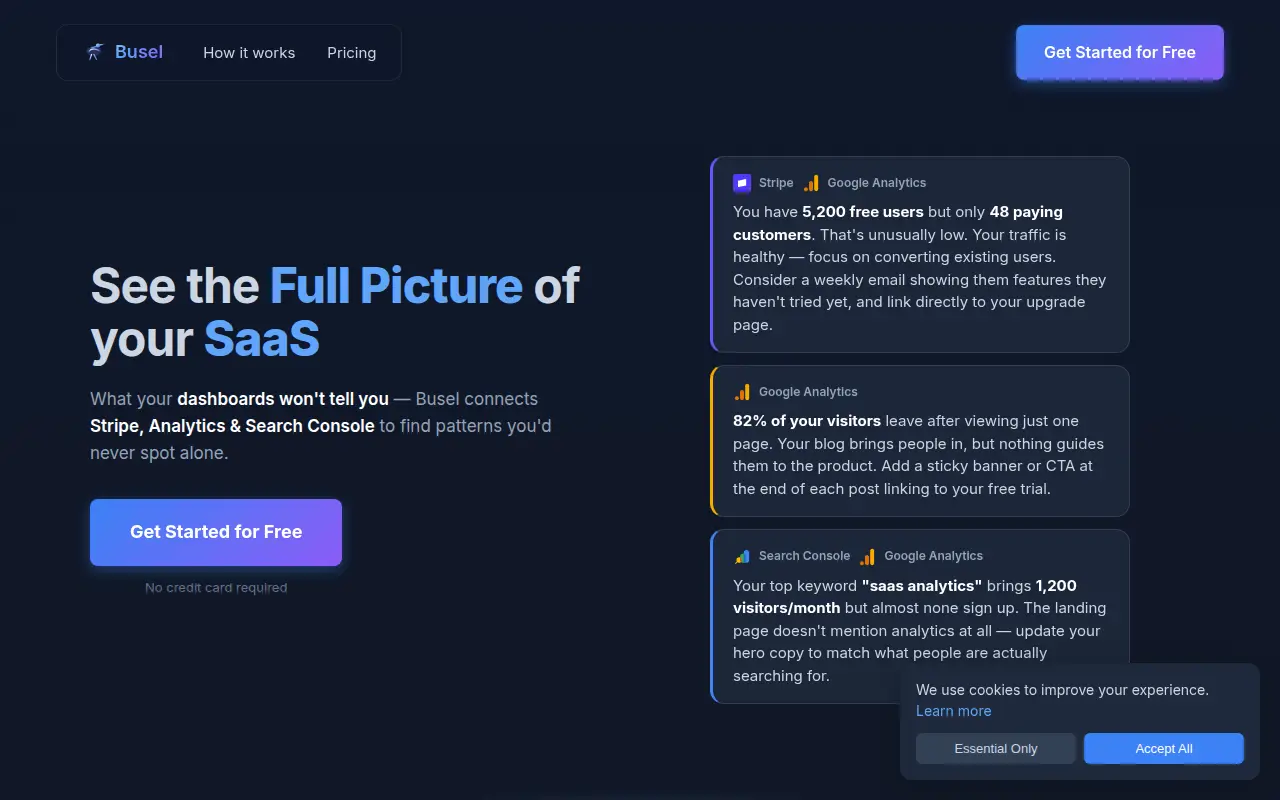Viewport: 1280px width, 800px height.
Task: Open the Busel brand name link
Action: point(139,52)
